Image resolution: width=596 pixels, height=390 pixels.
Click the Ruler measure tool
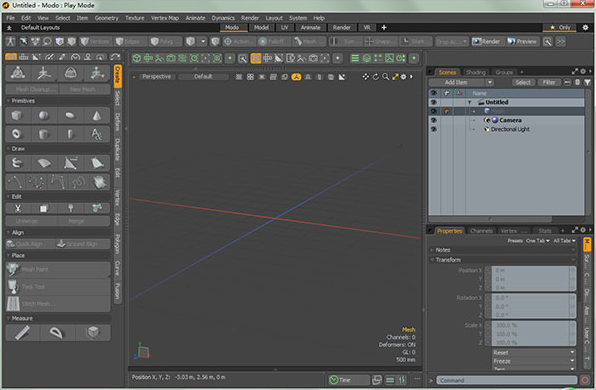tap(22, 333)
